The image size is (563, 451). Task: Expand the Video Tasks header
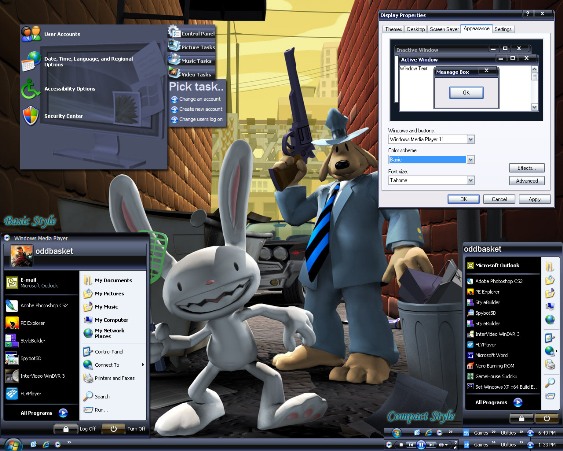[x=191, y=74]
